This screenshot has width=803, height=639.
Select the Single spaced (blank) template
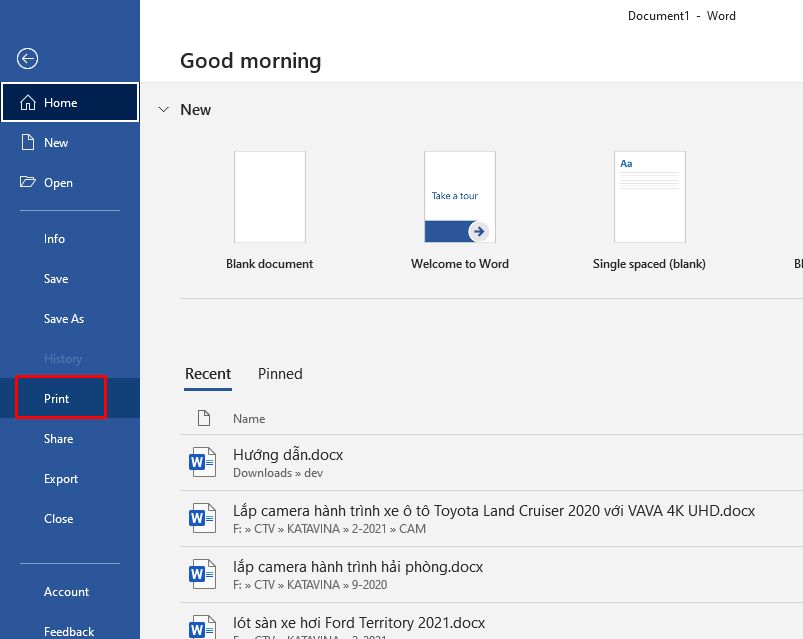coord(650,197)
